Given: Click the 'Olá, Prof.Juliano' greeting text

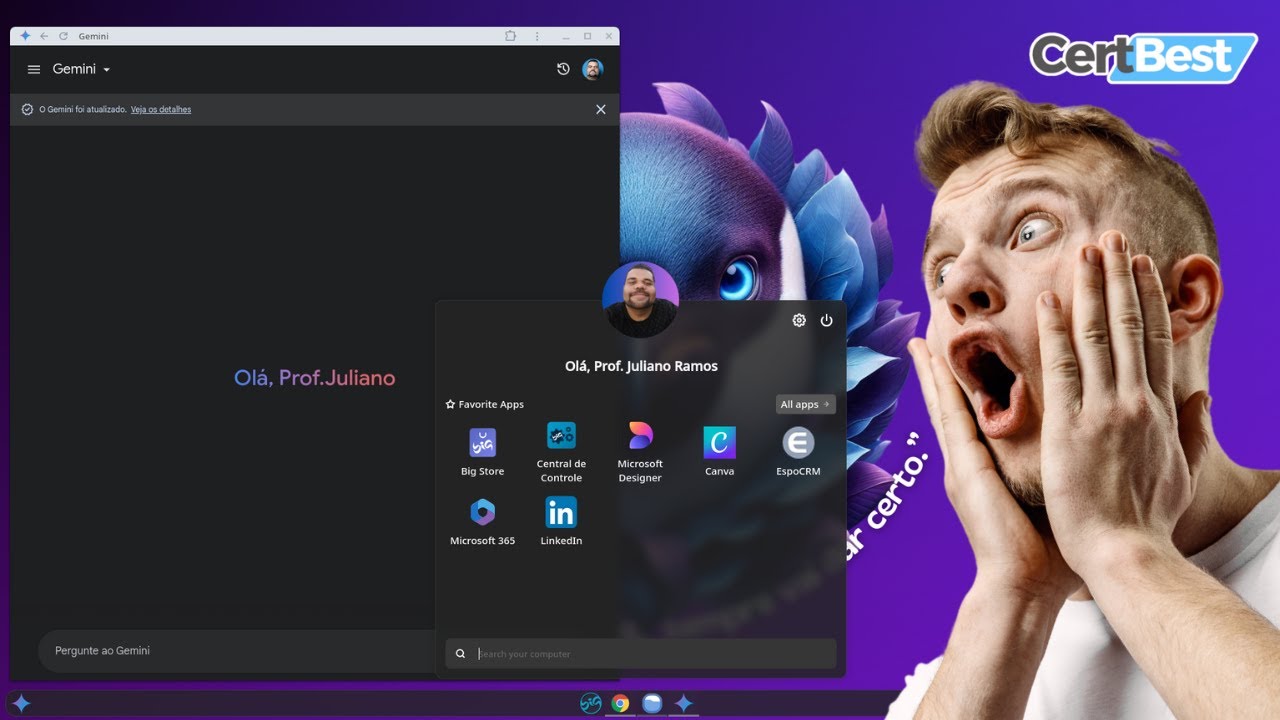Looking at the screenshot, I should coord(315,378).
